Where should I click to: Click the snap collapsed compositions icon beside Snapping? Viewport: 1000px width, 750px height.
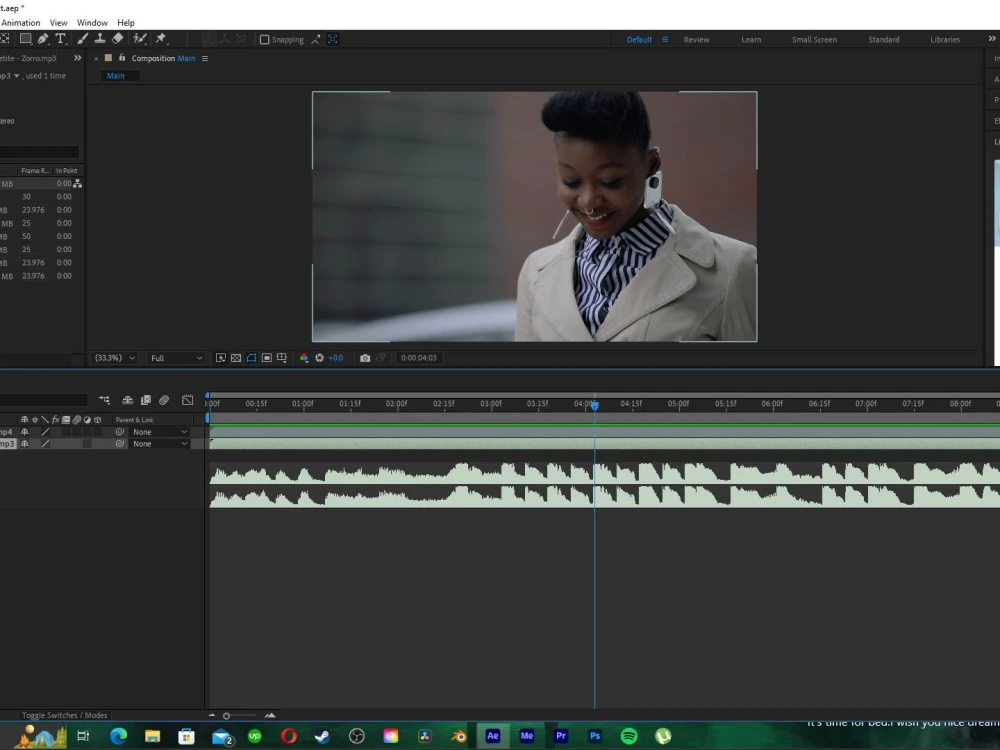click(315, 40)
